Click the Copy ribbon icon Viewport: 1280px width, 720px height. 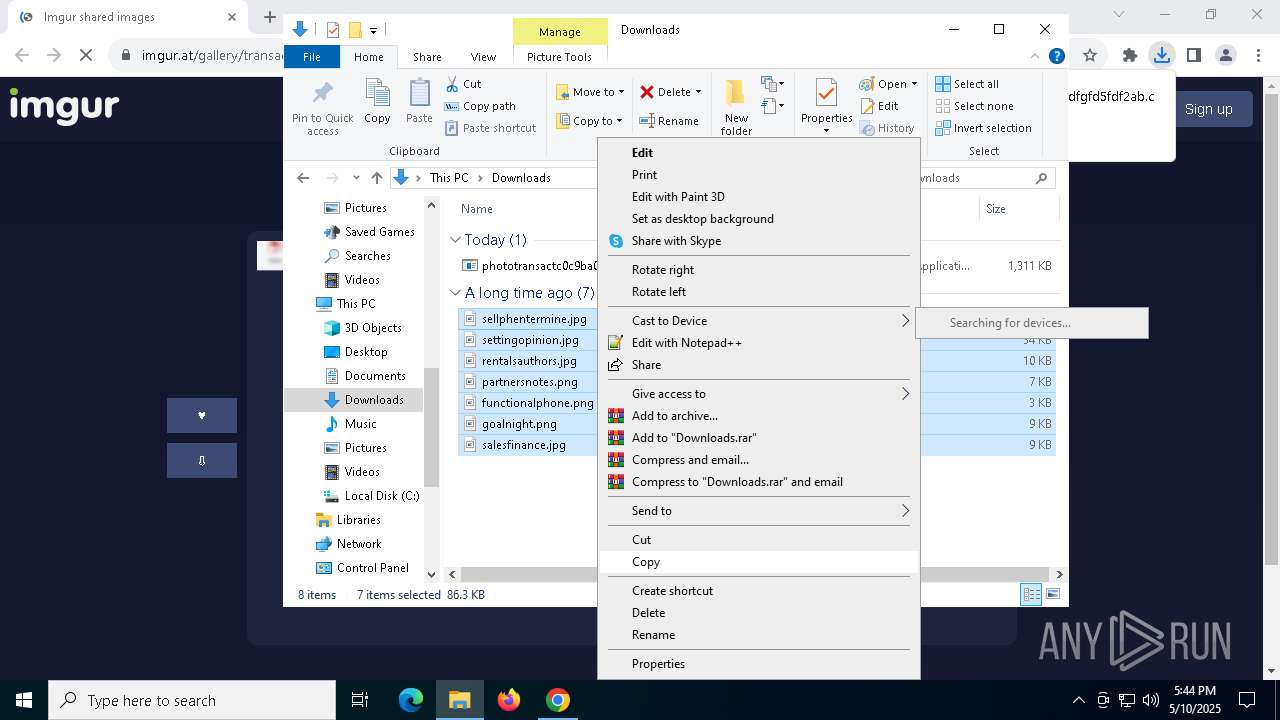pos(377,101)
